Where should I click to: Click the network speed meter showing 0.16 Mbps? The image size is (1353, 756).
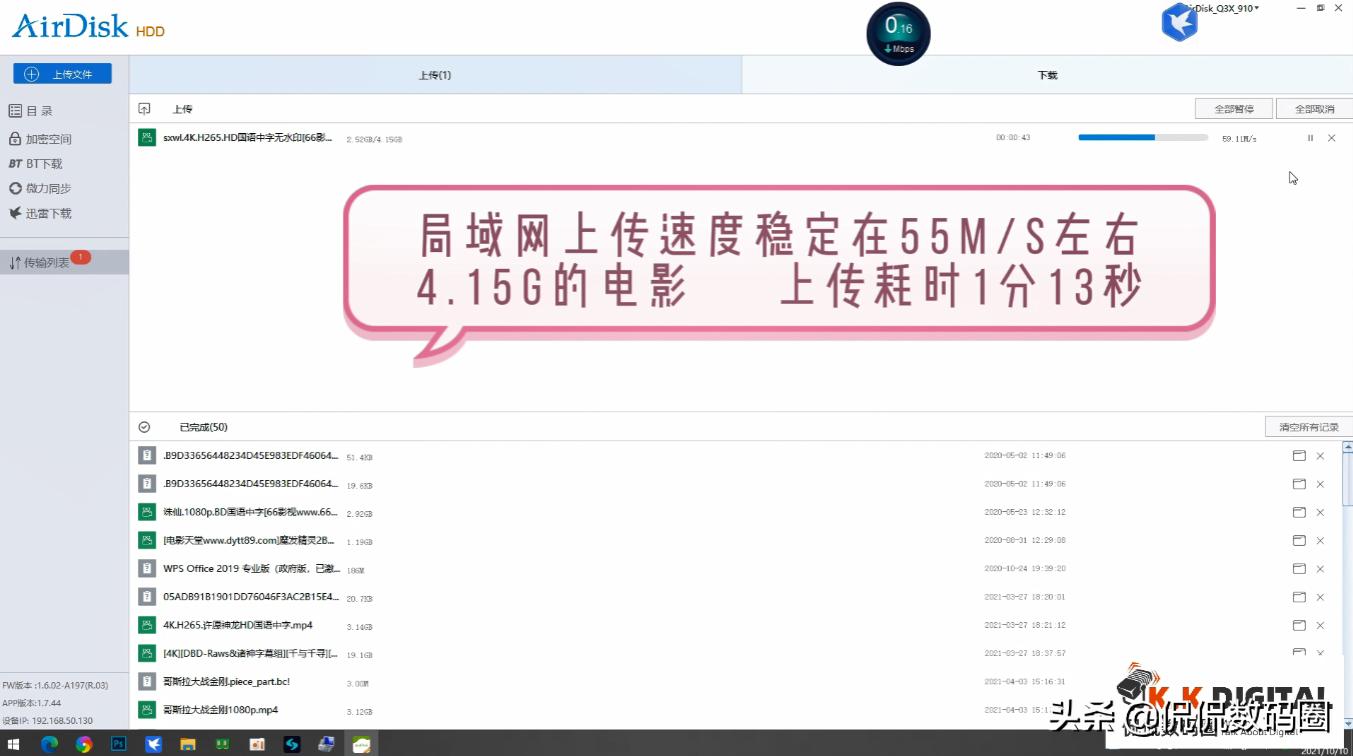click(x=897, y=32)
